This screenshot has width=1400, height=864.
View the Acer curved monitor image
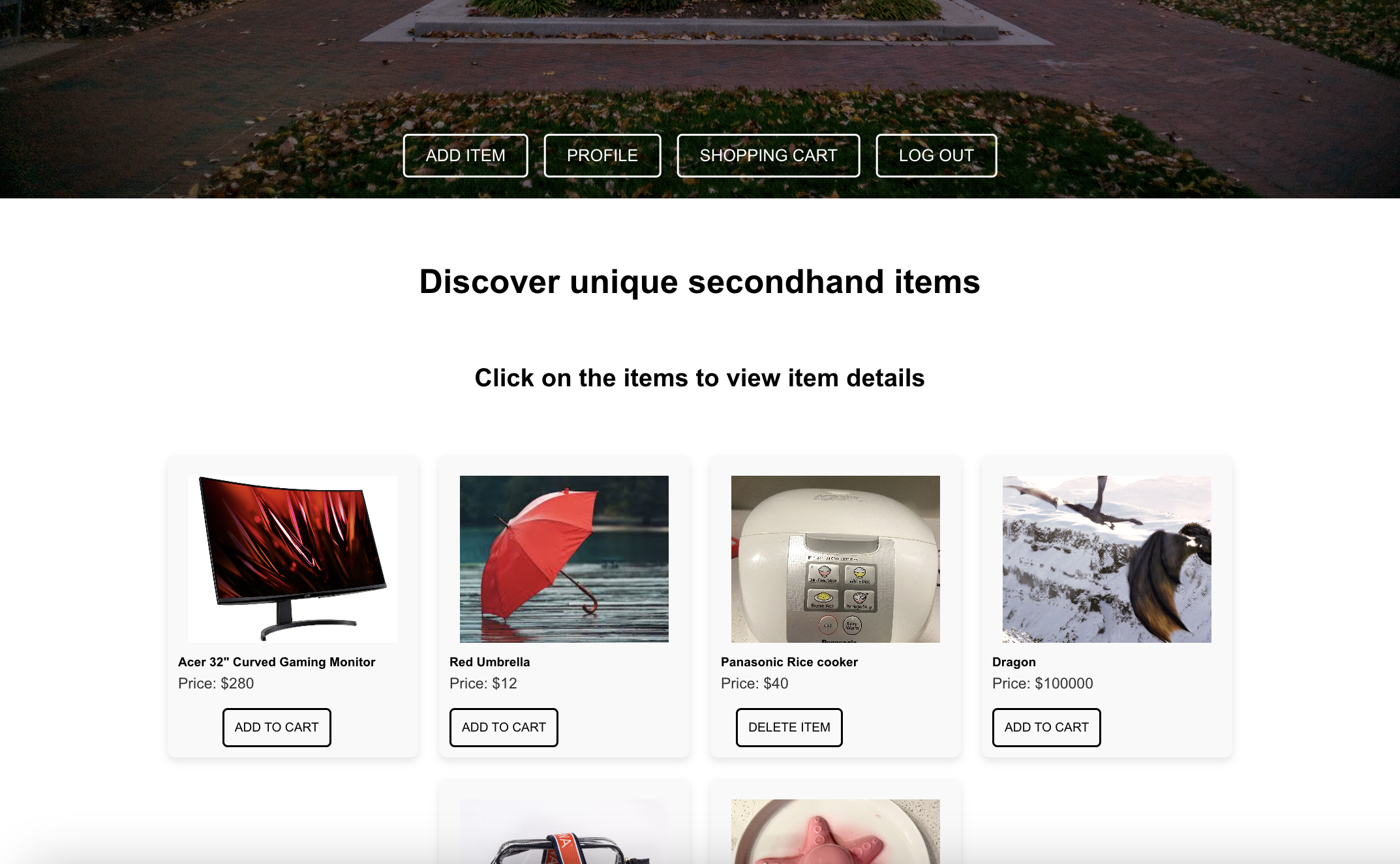pyautogui.click(x=293, y=559)
